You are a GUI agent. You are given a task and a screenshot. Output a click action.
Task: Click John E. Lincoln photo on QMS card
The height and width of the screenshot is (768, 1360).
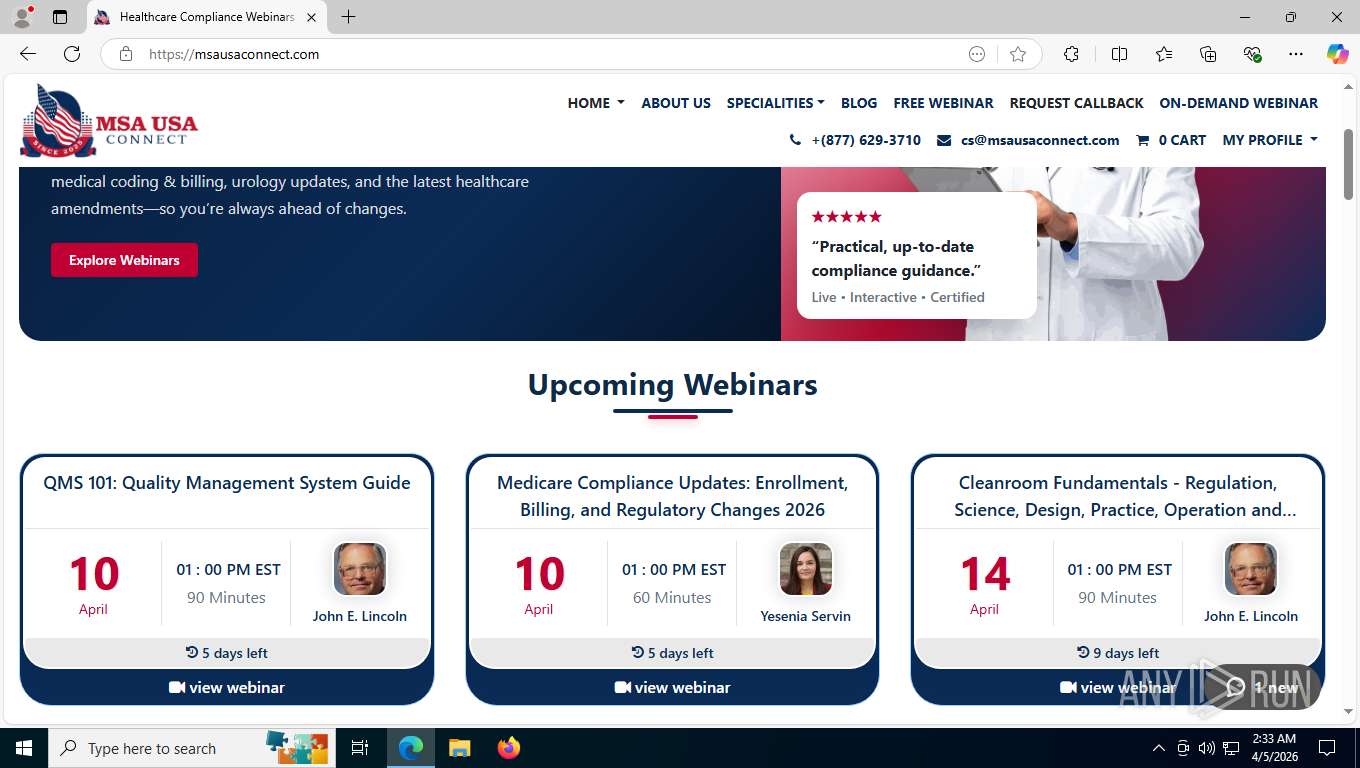360,569
